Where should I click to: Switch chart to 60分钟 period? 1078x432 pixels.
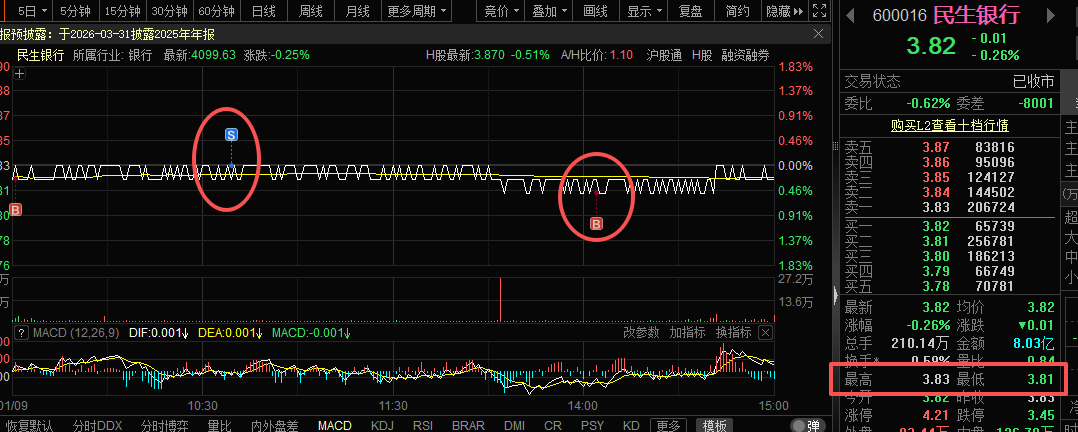(x=217, y=11)
